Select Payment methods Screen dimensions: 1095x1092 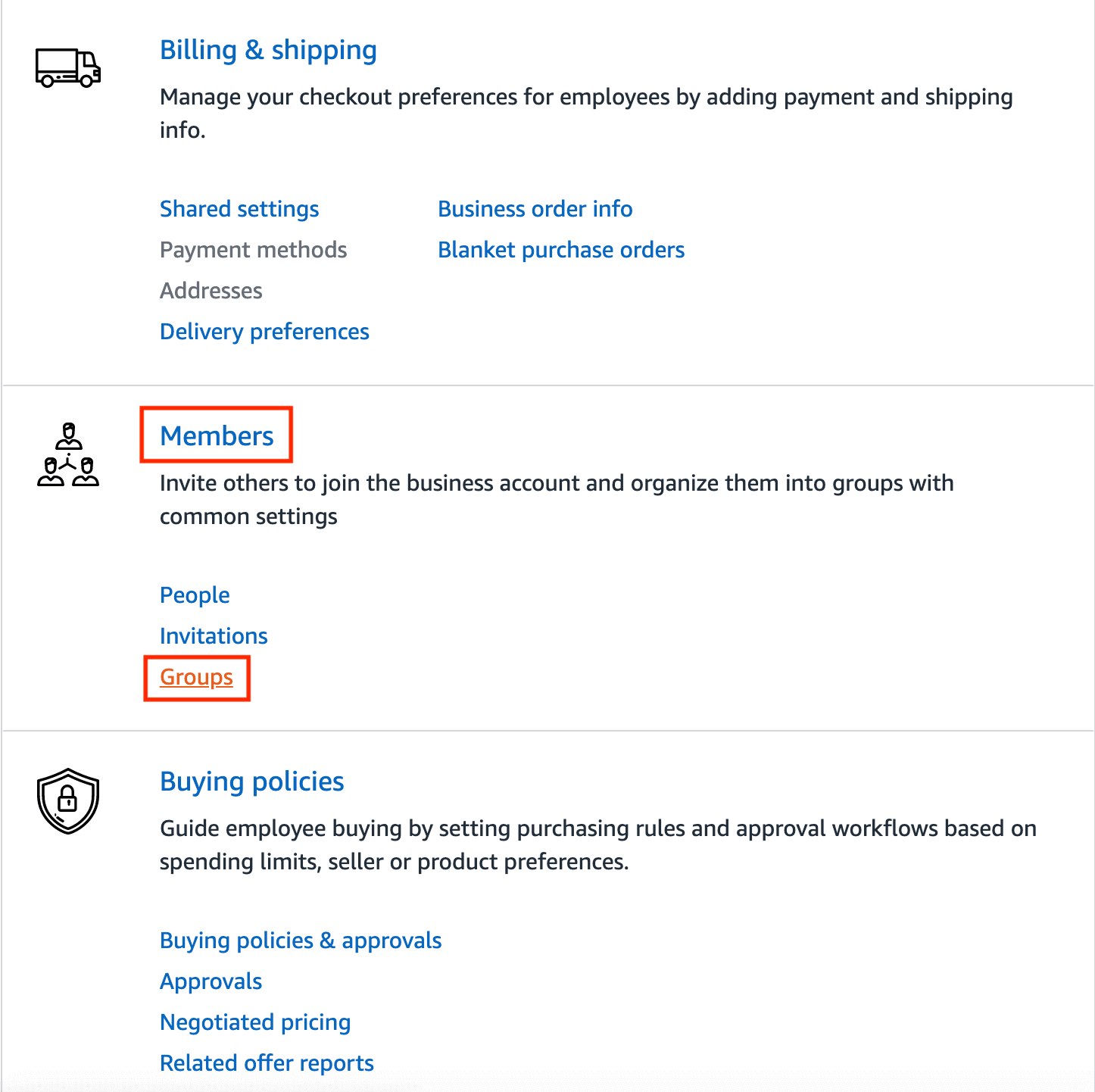point(253,250)
